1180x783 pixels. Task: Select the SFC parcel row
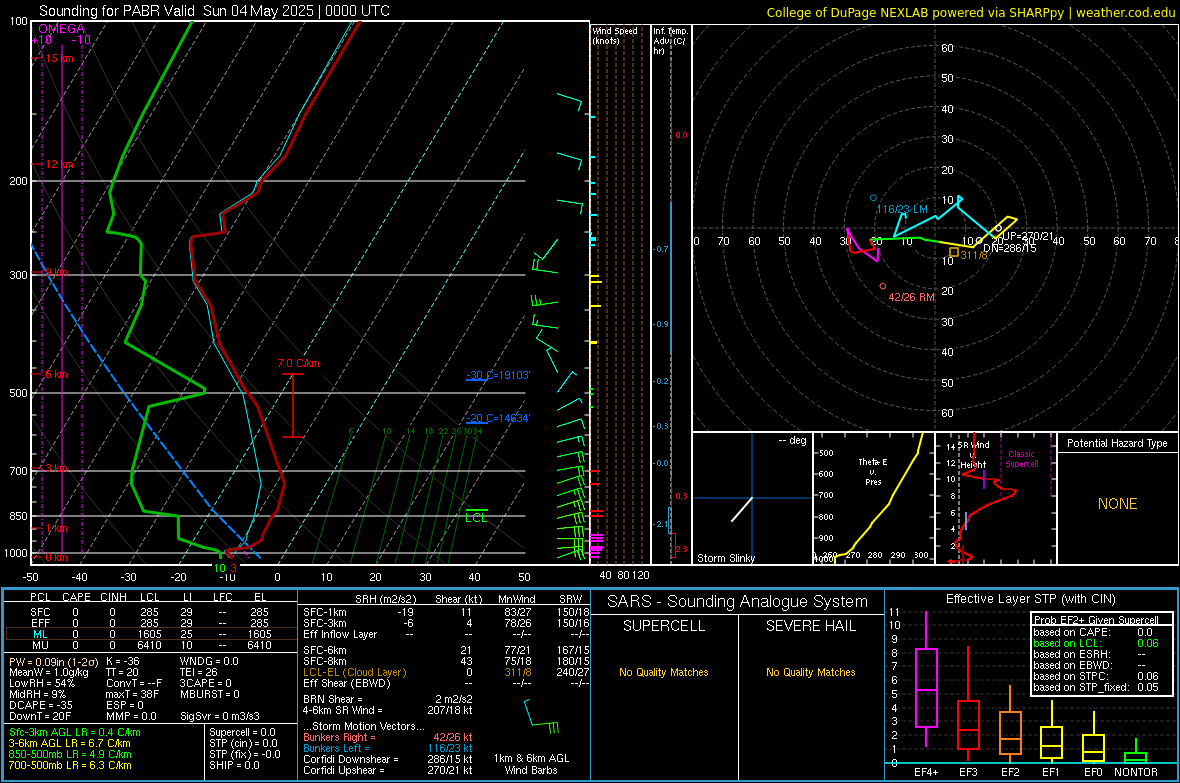(x=151, y=612)
